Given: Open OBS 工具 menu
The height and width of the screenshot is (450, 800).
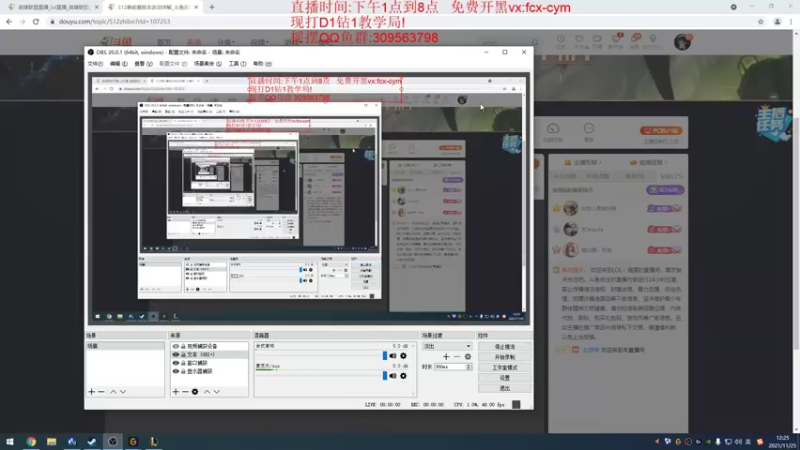Looking at the screenshot, I should (237, 64).
